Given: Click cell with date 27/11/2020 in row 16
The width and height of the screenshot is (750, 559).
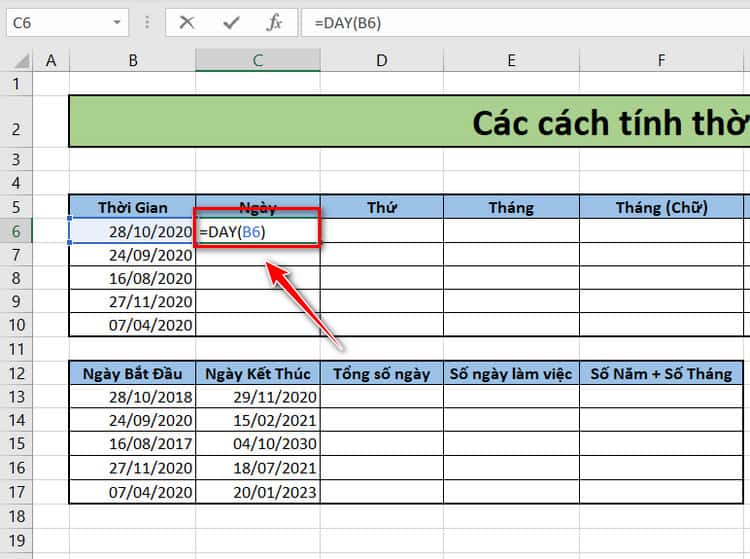Looking at the screenshot, I should pos(132,468).
